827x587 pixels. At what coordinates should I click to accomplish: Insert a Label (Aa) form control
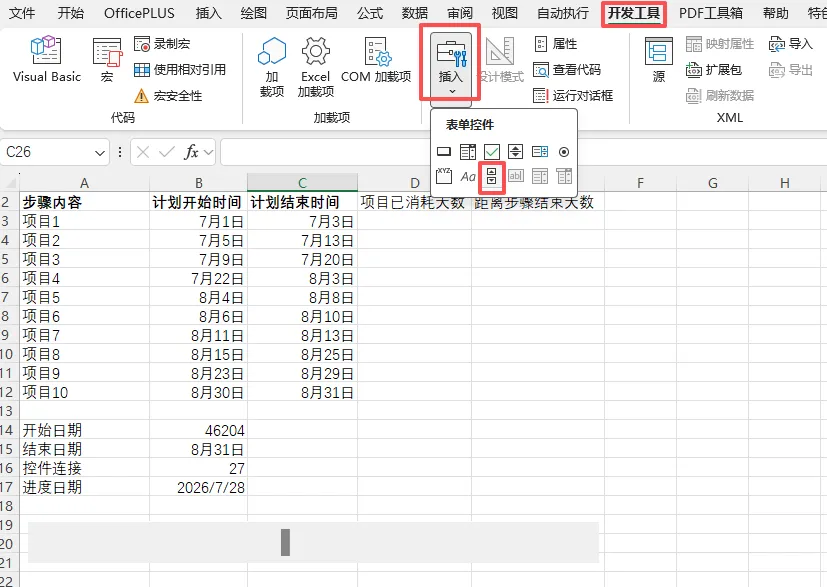[x=468, y=176]
